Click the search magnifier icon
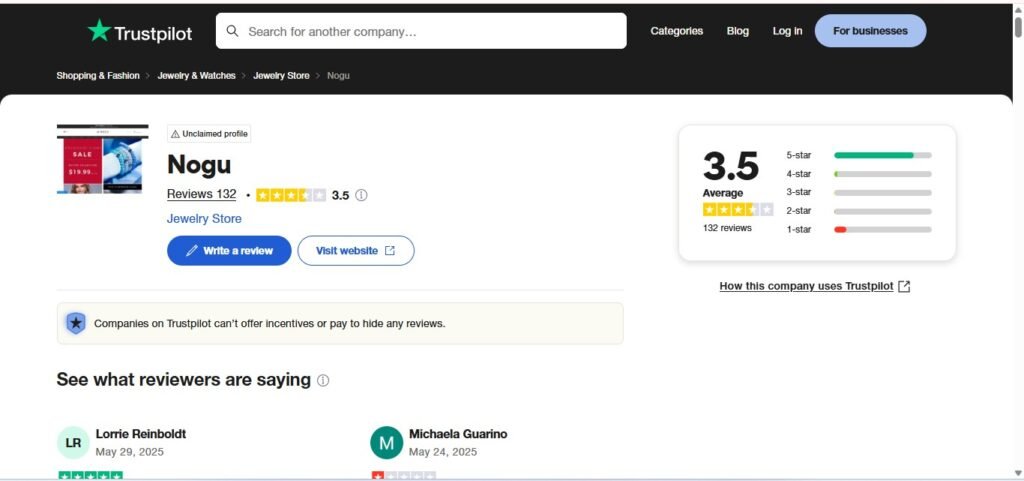This screenshot has height=481, width=1024. [232, 31]
